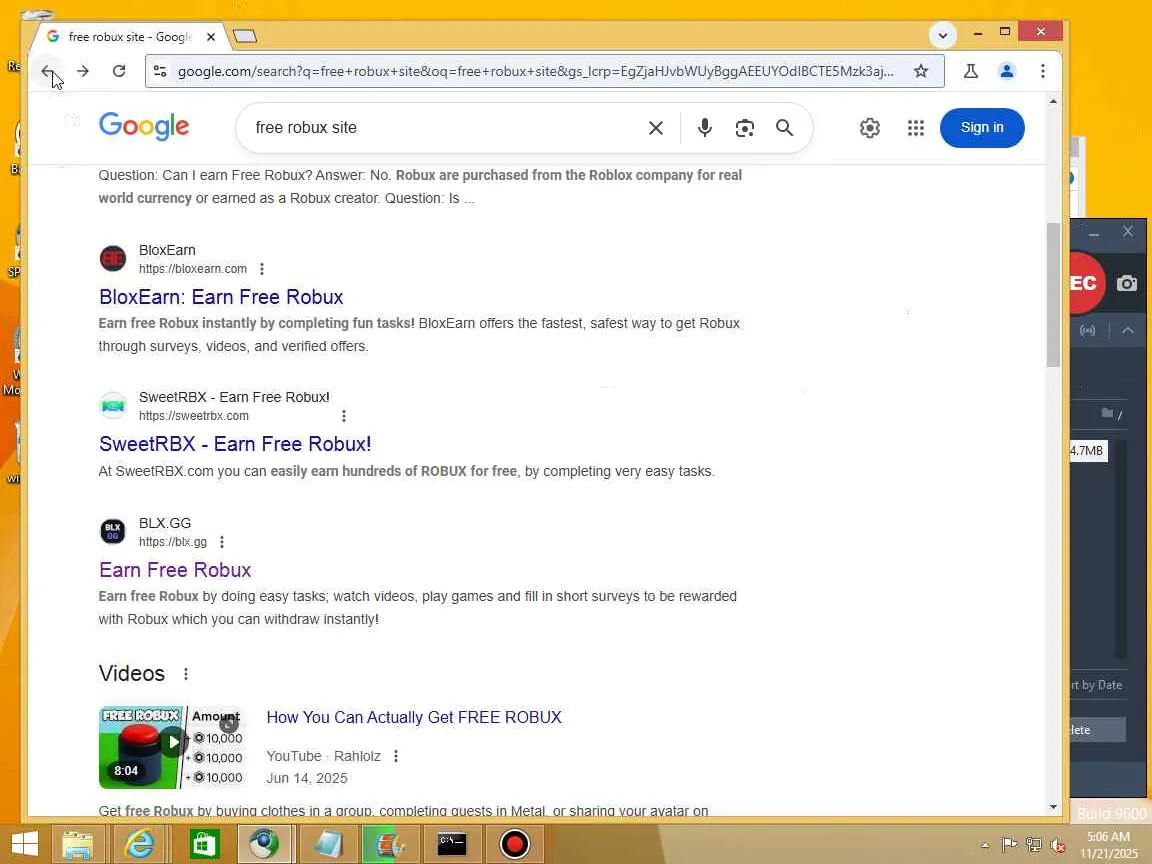
Task: Launch Internet Explorer from taskbar
Action: [140, 844]
